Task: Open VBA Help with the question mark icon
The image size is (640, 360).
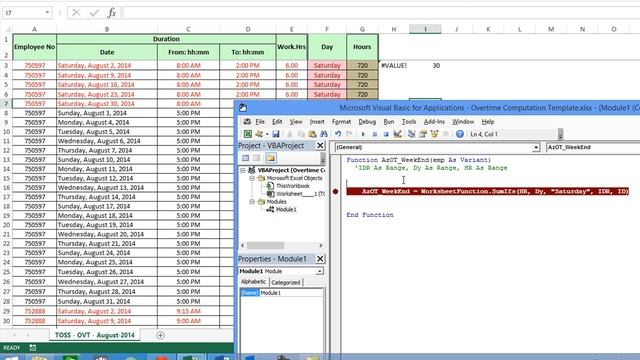Action: coord(460,134)
